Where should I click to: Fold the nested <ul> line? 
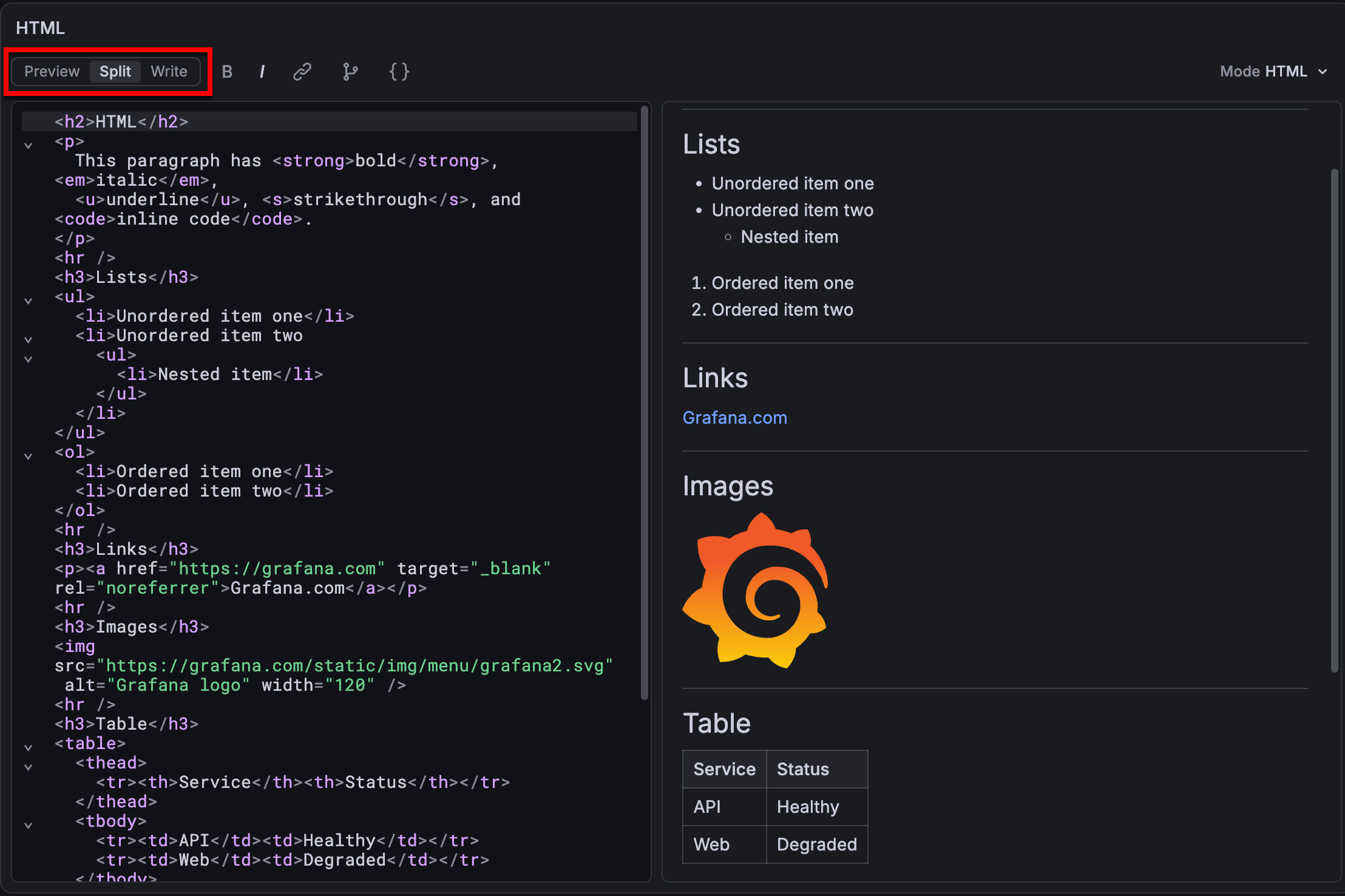28,359
